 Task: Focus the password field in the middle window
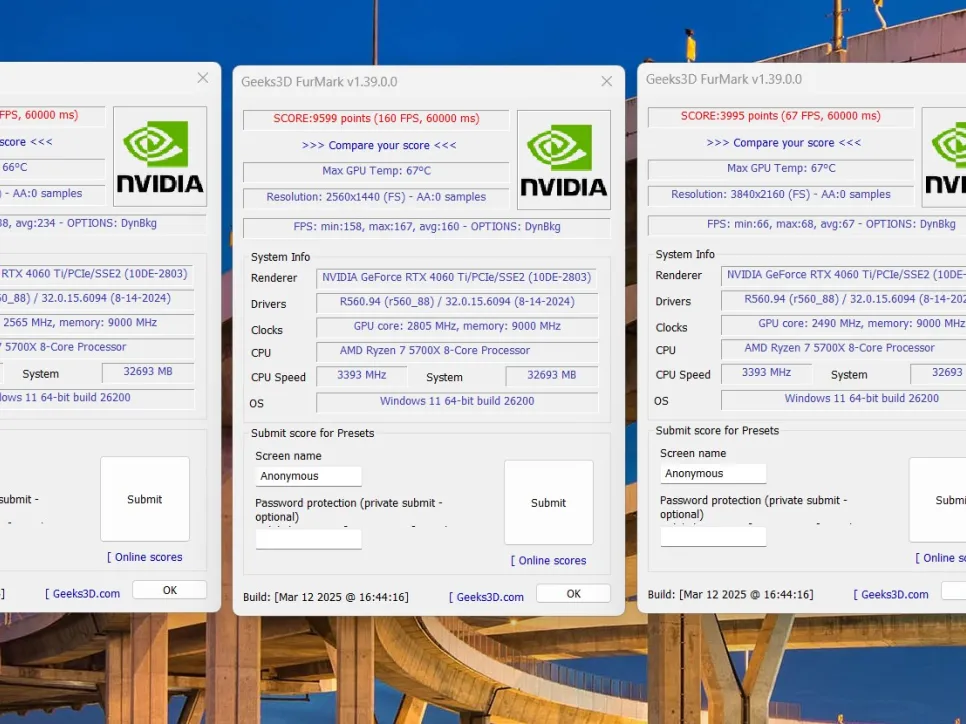pyautogui.click(x=309, y=540)
